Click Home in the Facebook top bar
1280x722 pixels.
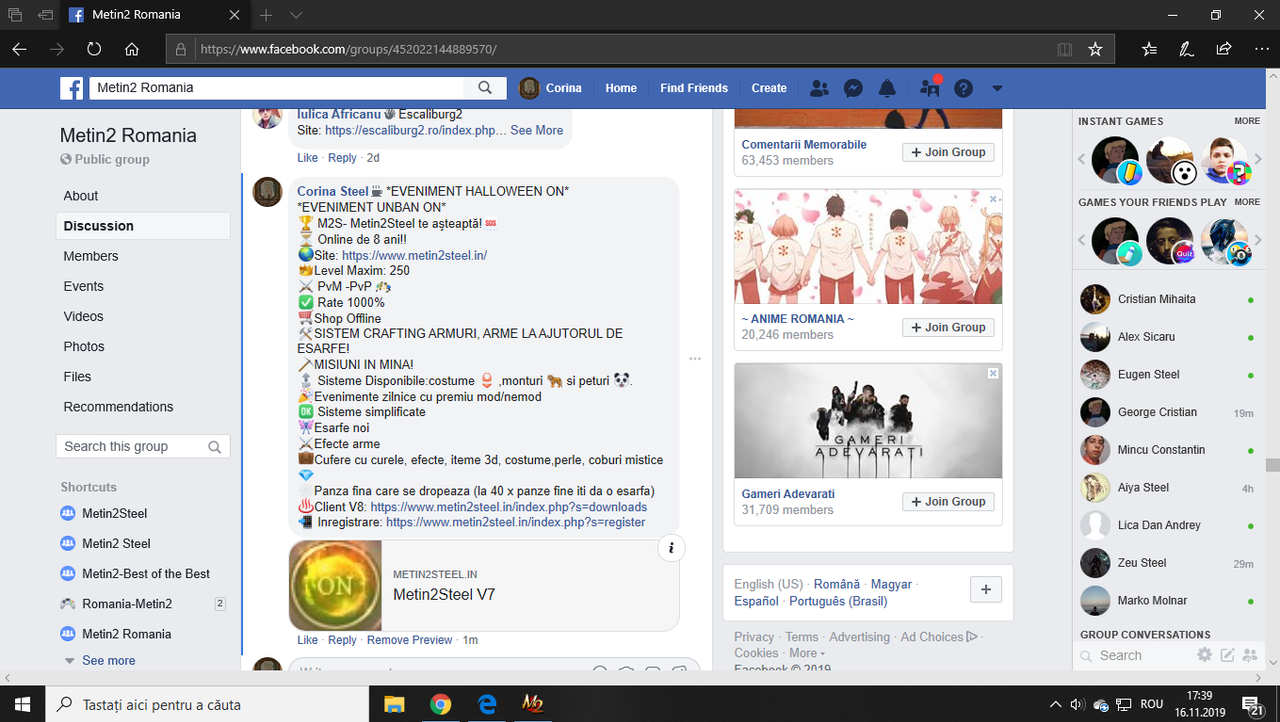coord(621,88)
